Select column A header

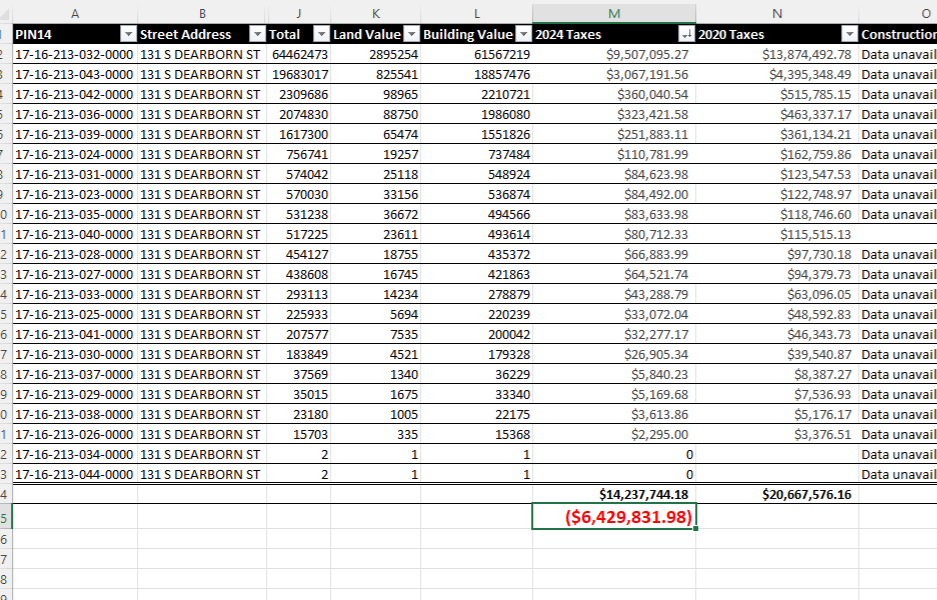75,13
